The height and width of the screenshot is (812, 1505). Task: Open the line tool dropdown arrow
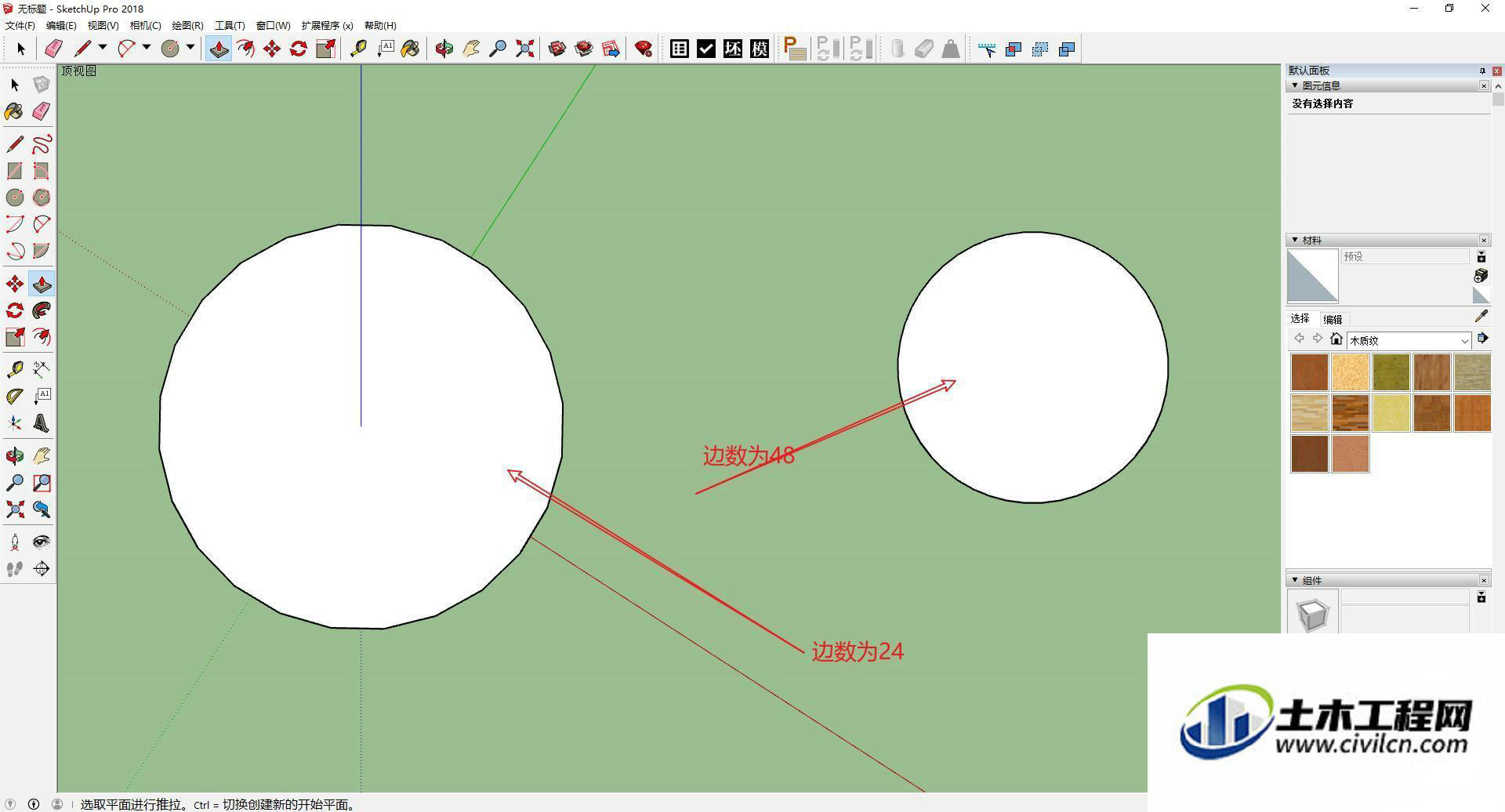pyautogui.click(x=103, y=48)
